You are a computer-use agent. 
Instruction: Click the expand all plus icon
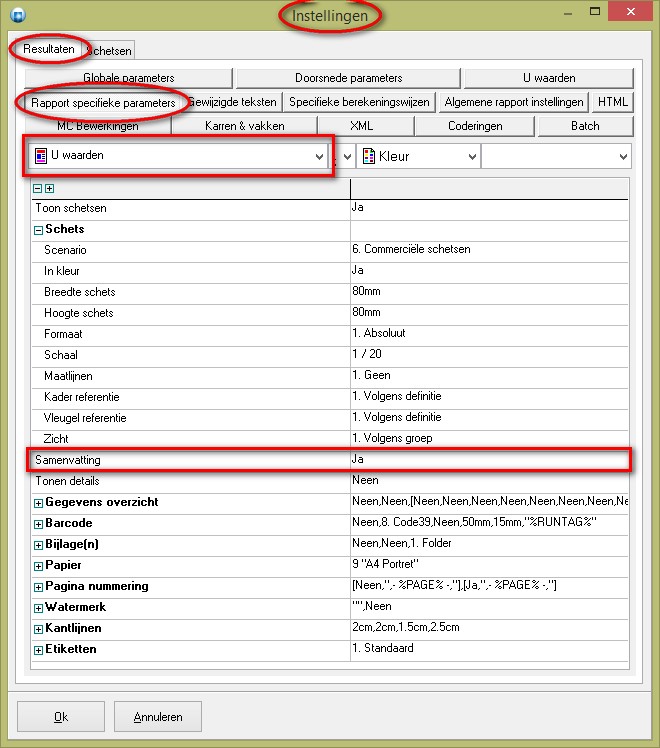49,188
